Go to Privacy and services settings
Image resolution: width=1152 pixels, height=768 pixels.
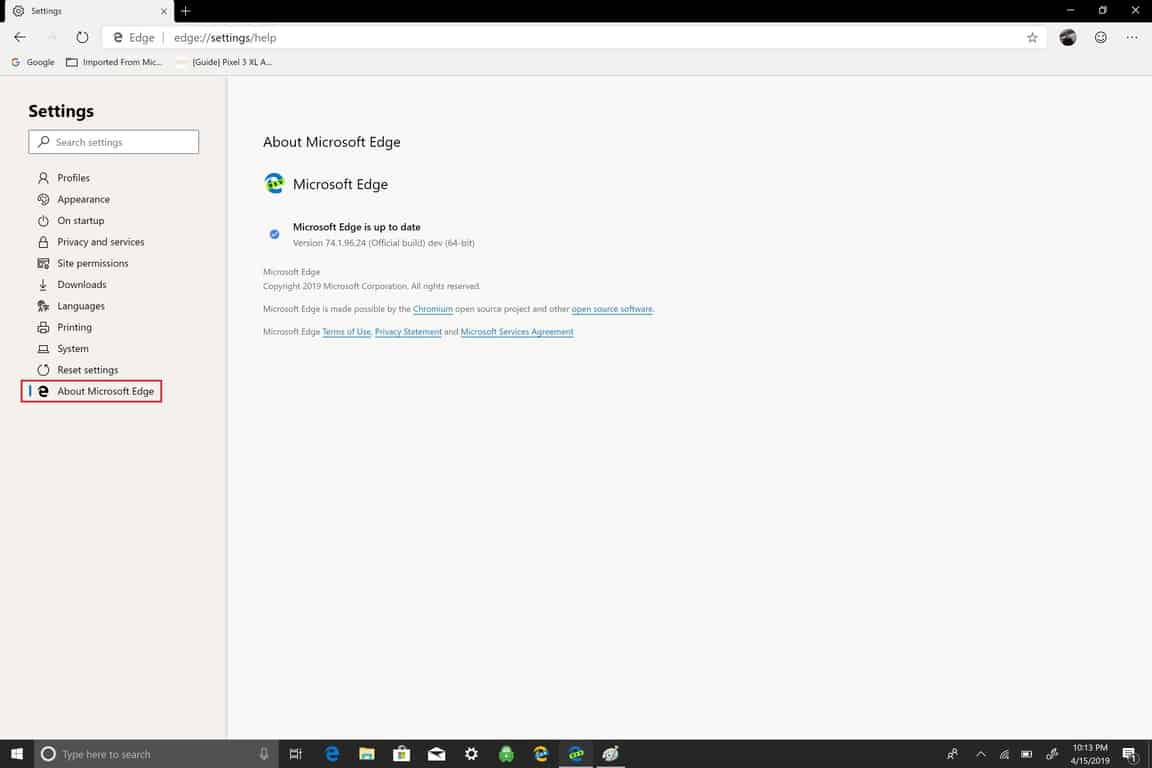tap(100, 242)
